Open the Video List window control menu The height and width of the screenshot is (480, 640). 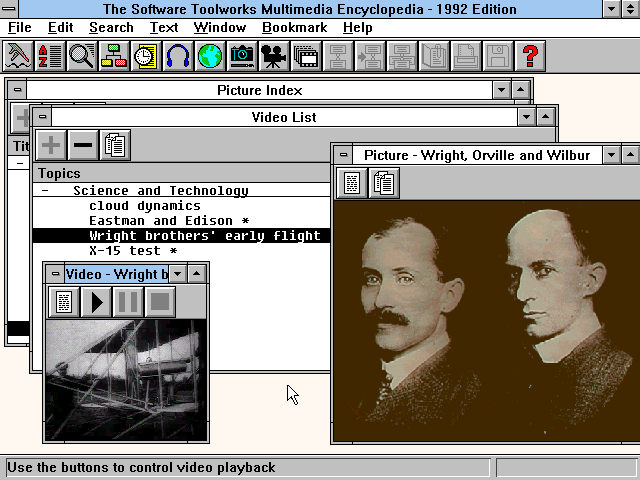(42, 117)
